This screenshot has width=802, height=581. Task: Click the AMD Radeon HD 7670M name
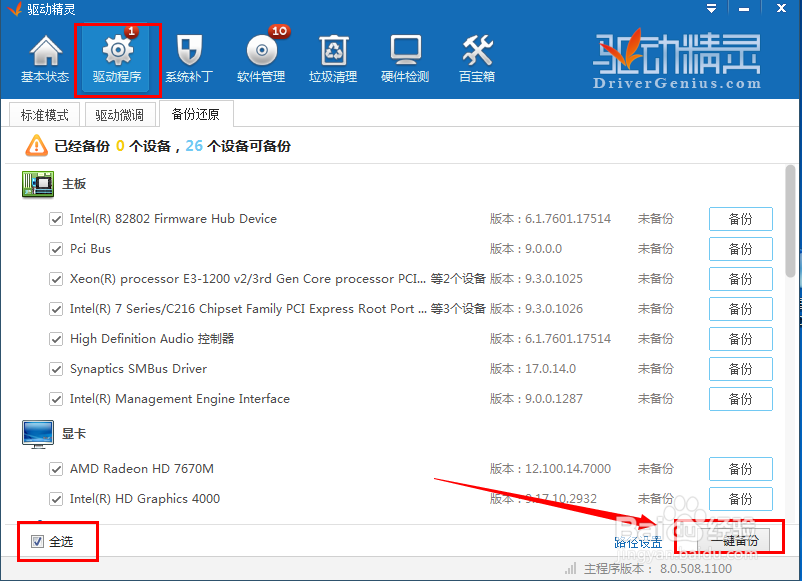click(x=142, y=469)
